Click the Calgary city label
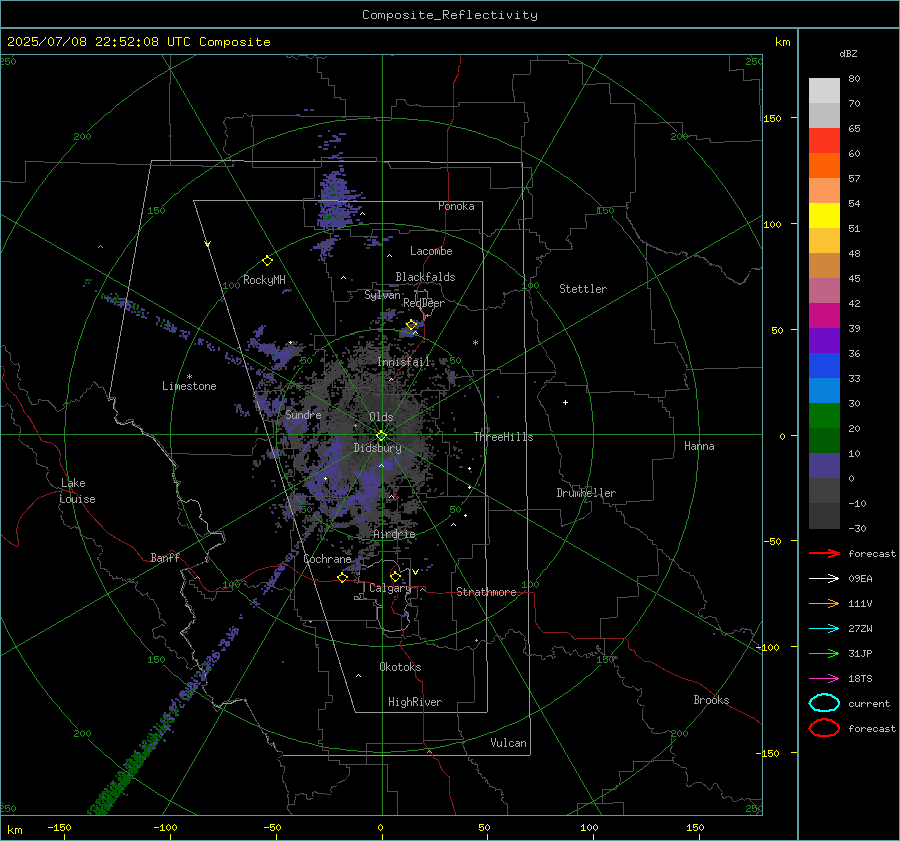 [390, 588]
